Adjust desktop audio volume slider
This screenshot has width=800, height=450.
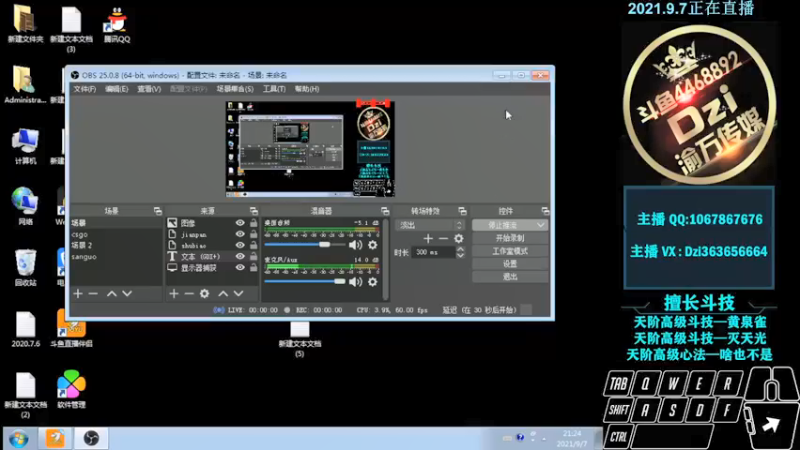tap(305, 245)
